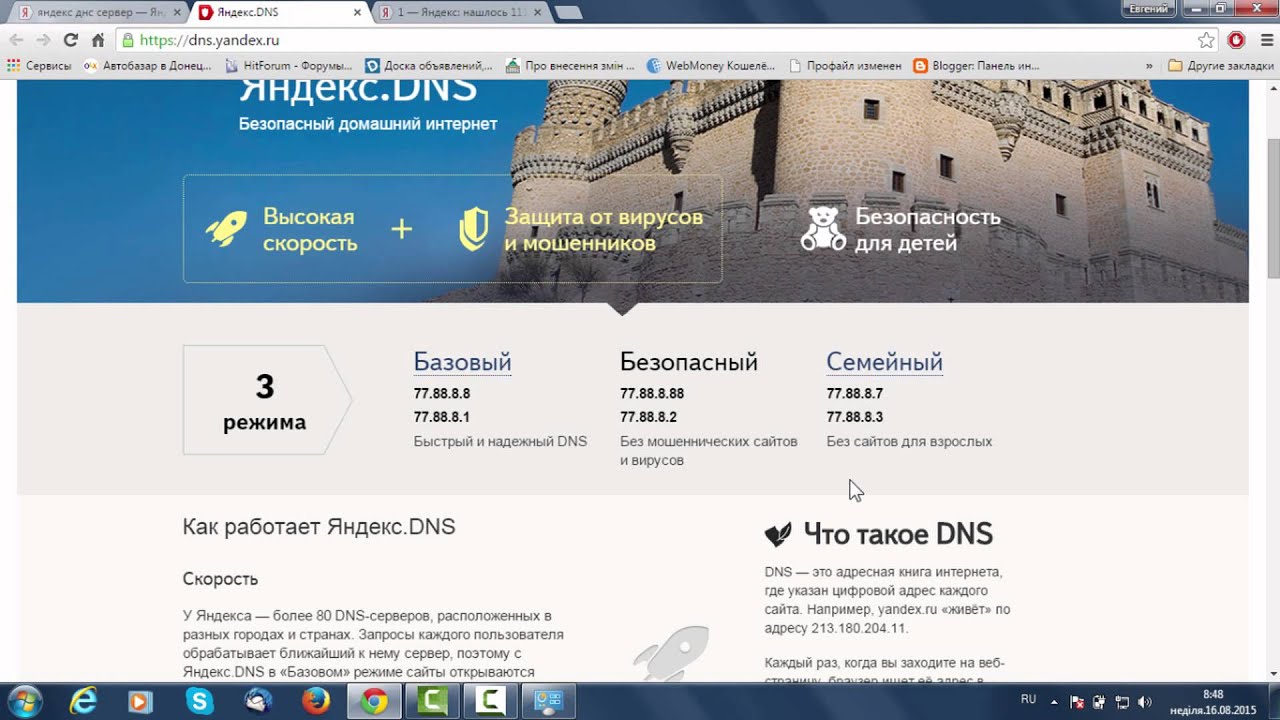Click the red Opera-style extension icon
Screen dimensions: 1280x720
tap(1236, 40)
